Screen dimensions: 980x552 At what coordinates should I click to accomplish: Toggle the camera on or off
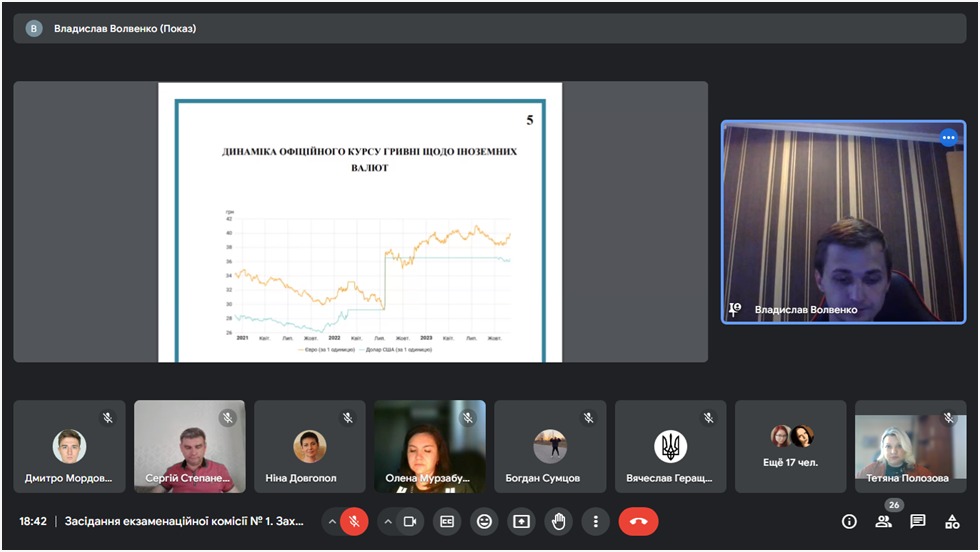pos(410,521)
